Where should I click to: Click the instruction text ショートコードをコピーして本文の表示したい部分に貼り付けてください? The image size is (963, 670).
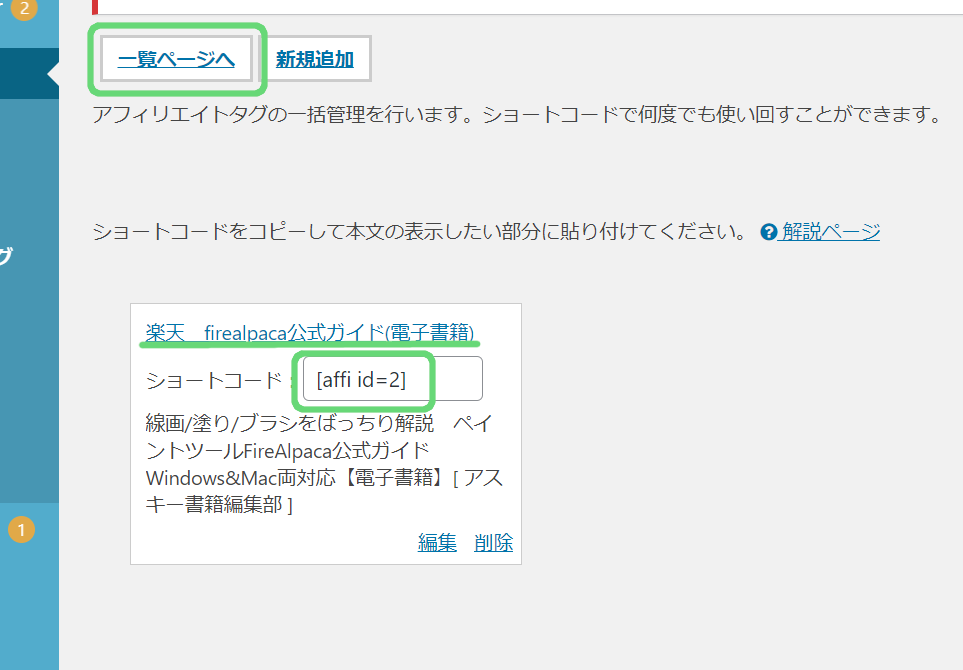click(x=419, y=232)
